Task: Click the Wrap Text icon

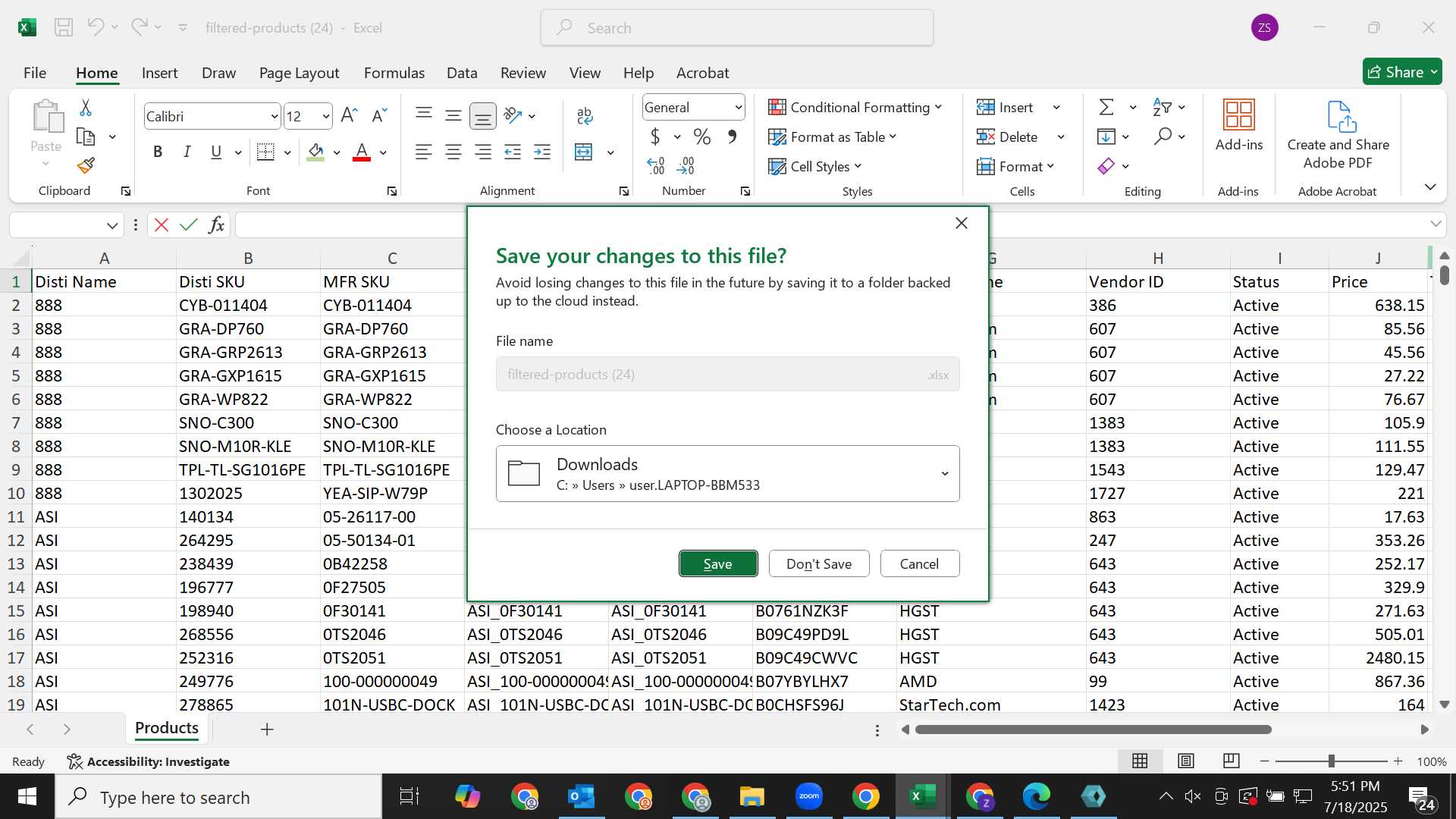Action: 584,115
